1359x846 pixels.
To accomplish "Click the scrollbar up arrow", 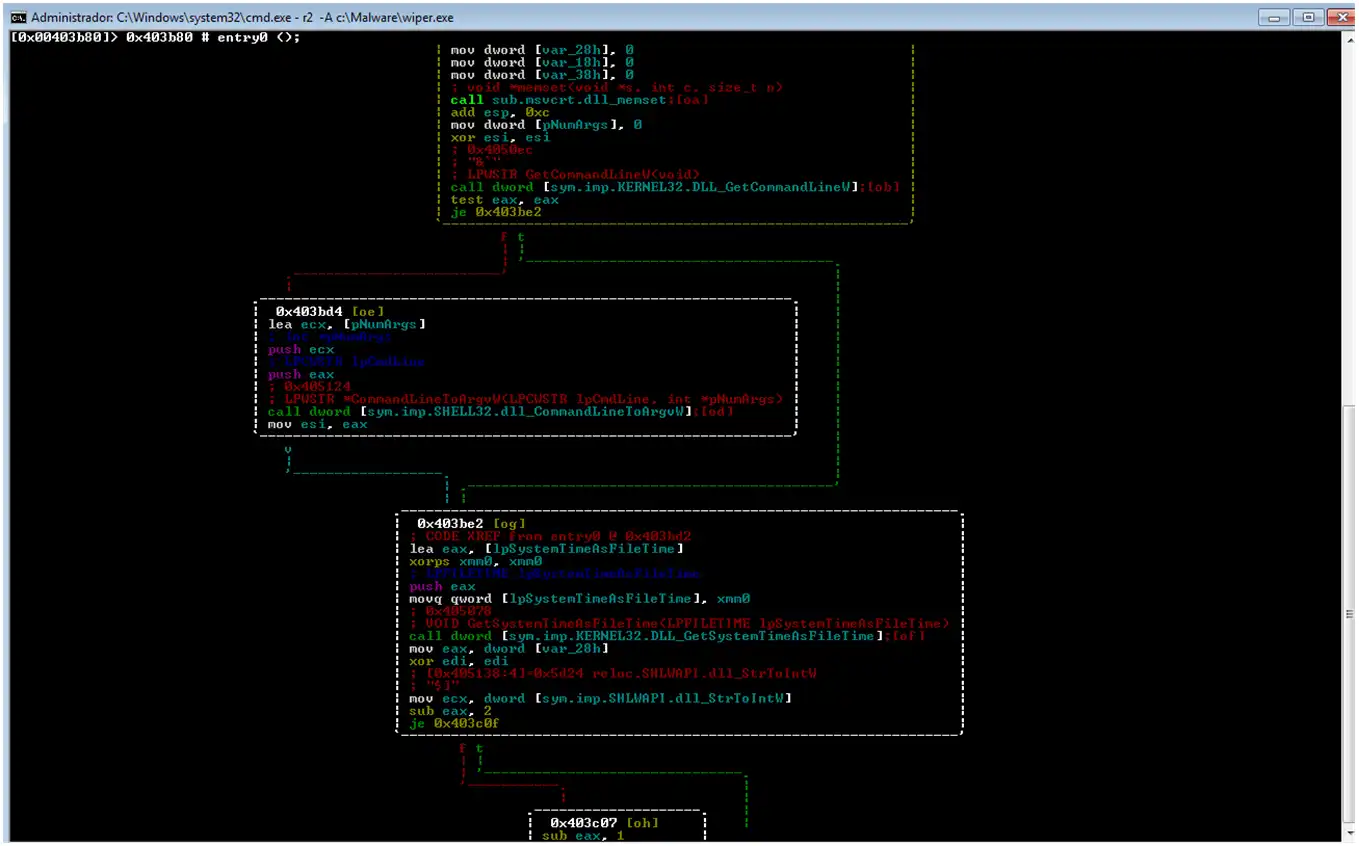I will click(x=1349, y=38).
